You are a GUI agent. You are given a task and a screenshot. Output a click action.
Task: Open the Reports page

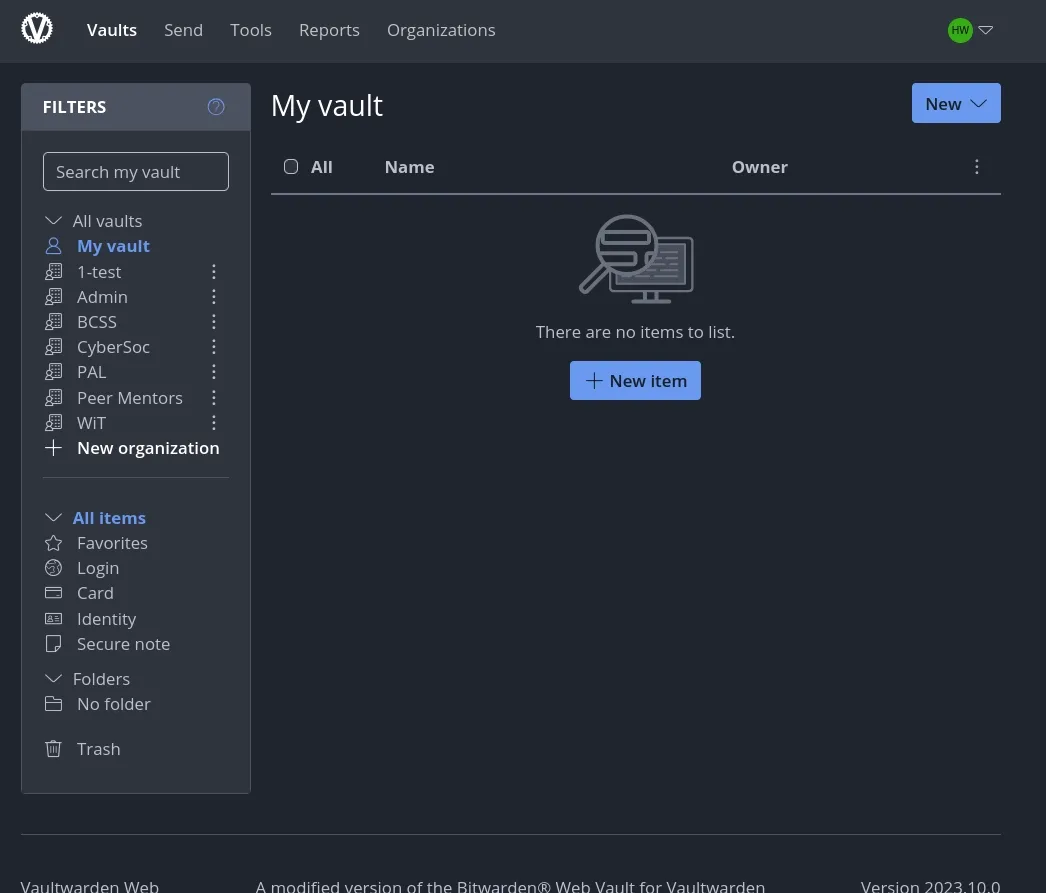[329, 30]
